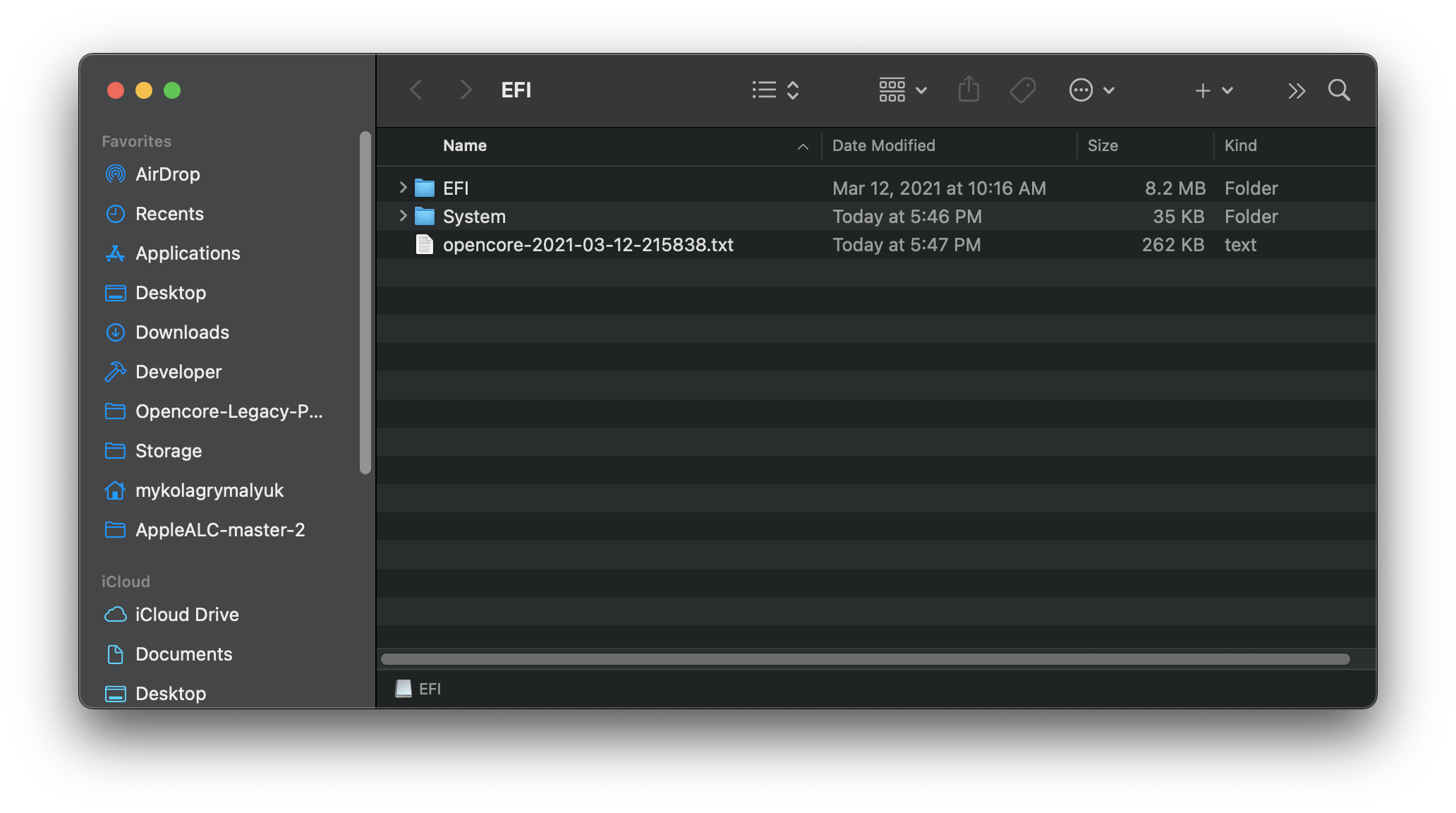Open the ellipsis Action menu
This screenshot has width=1456, height=813.
click(1091, 90)
